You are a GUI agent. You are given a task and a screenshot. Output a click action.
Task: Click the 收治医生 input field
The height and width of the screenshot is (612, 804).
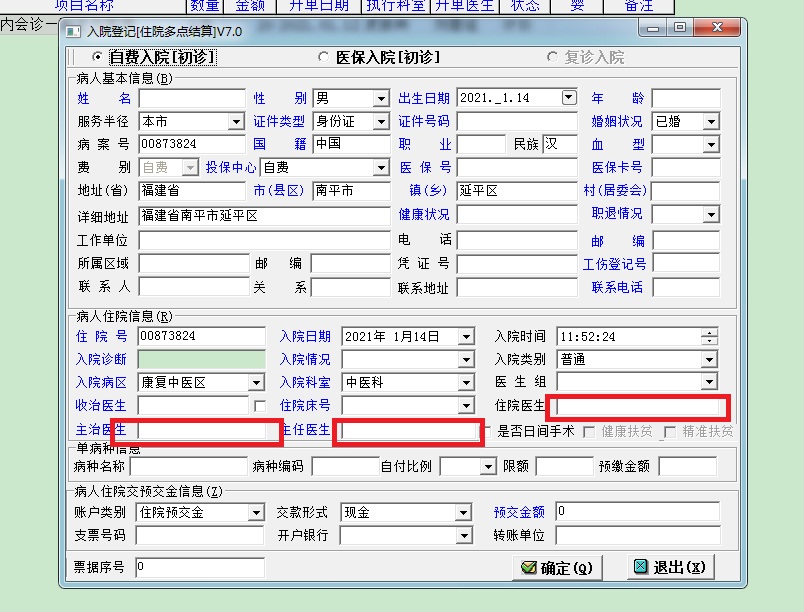(x=193, y=406)
